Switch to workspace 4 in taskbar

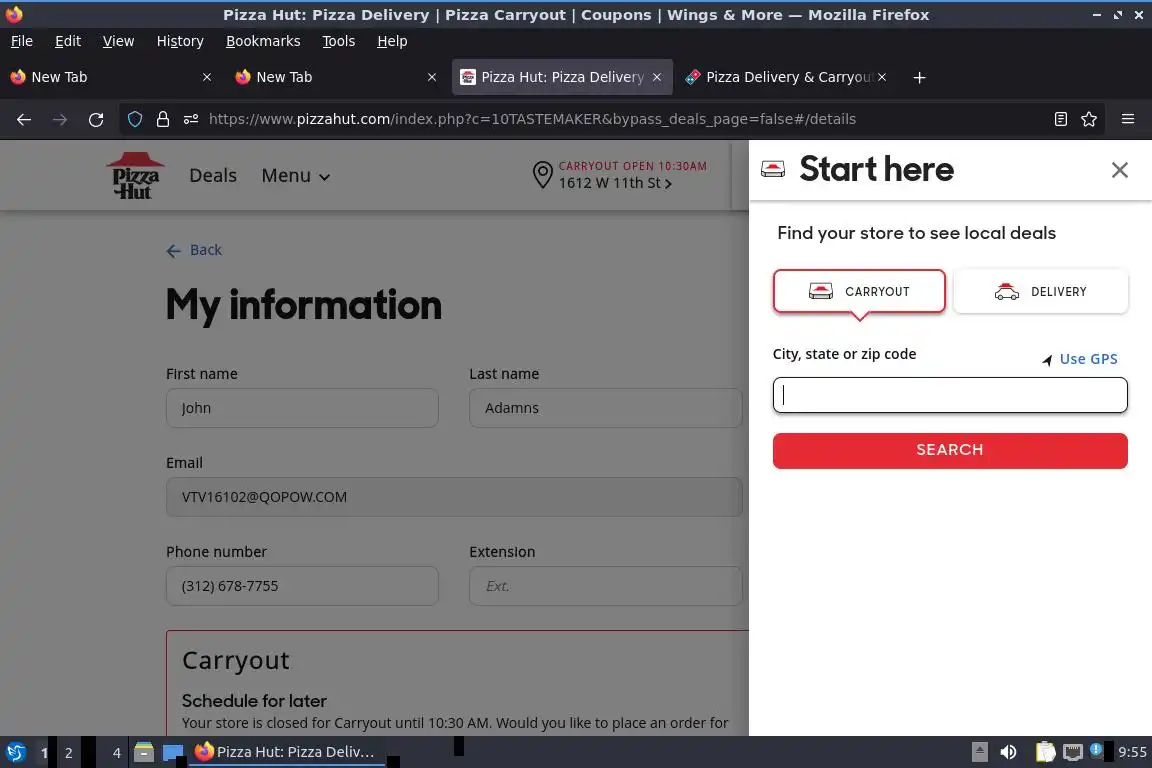(116, 753)
